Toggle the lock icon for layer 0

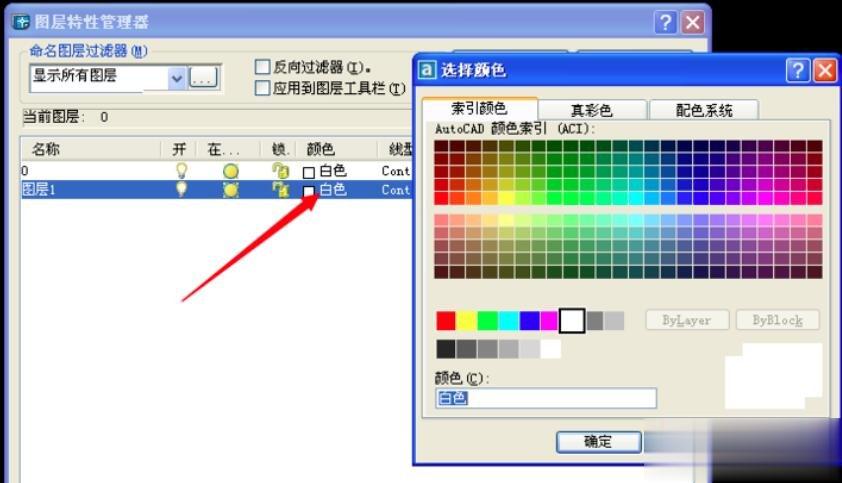(280, 171)
